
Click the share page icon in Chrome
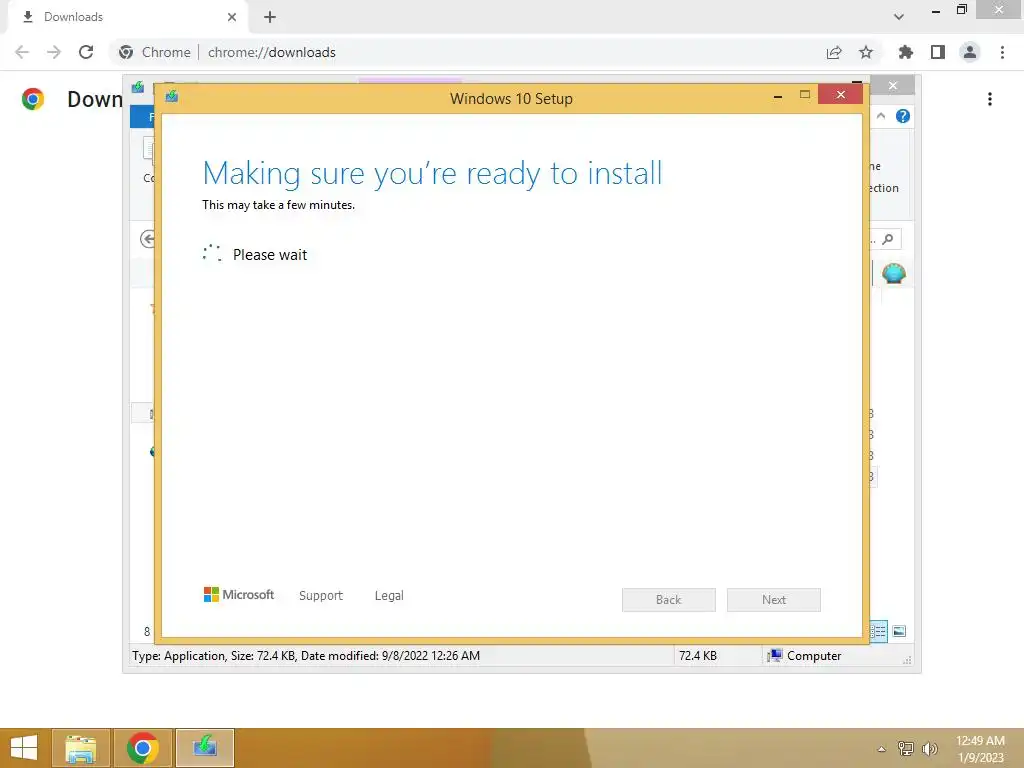point(834,52)
